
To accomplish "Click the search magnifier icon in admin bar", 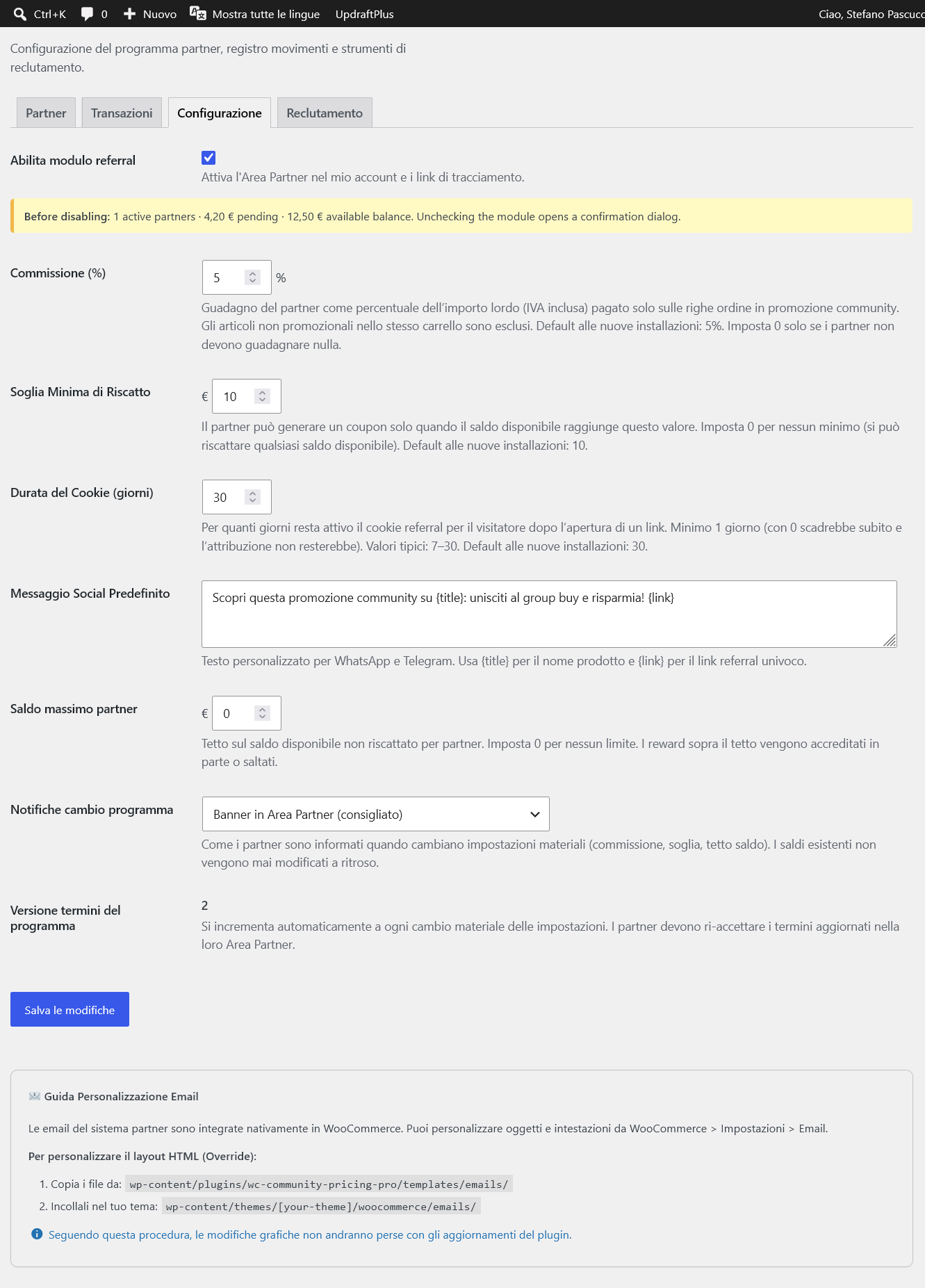I will click(x=20, y=14).
